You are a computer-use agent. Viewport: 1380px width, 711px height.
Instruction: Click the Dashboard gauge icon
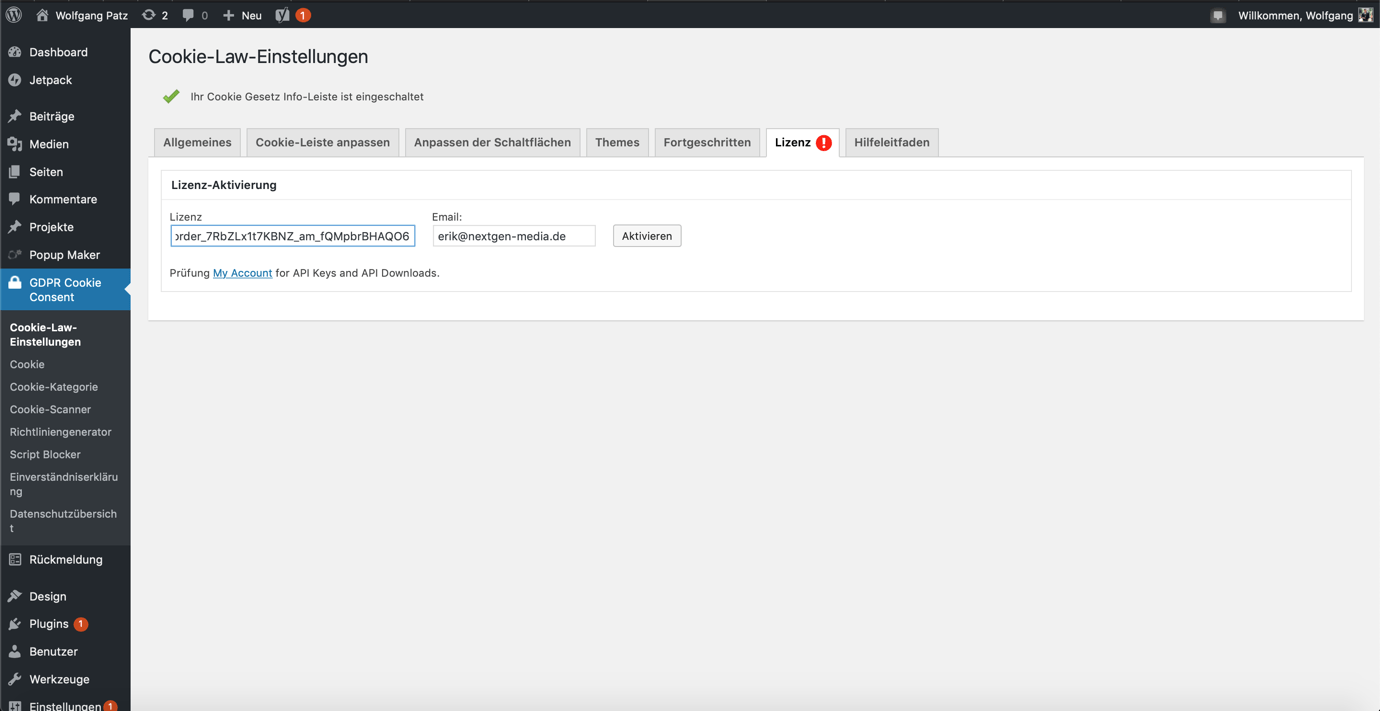pyautogui.click(x=15, y=52)
